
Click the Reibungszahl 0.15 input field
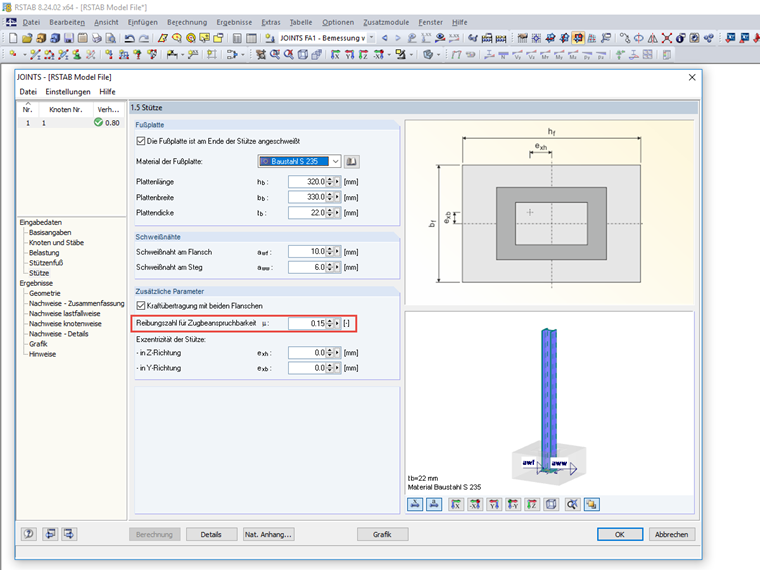tap(307, 323)
